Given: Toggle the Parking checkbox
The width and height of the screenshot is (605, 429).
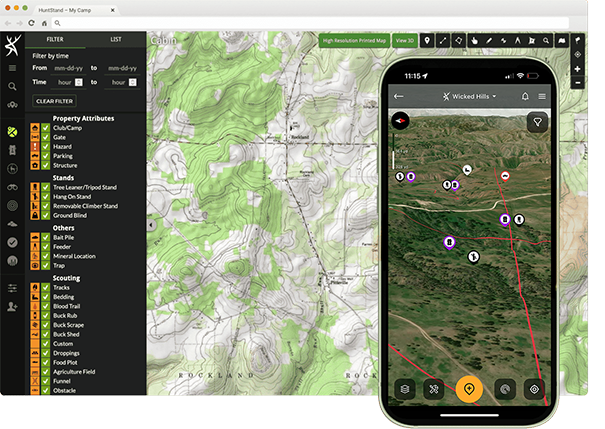Looking at the screenshot, I should (x=46, y=156).
